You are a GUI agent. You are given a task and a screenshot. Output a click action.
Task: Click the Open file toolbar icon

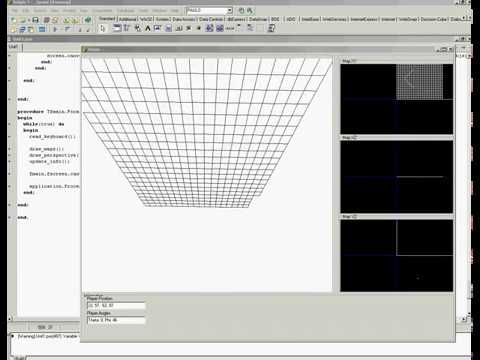tap(22, 20)
